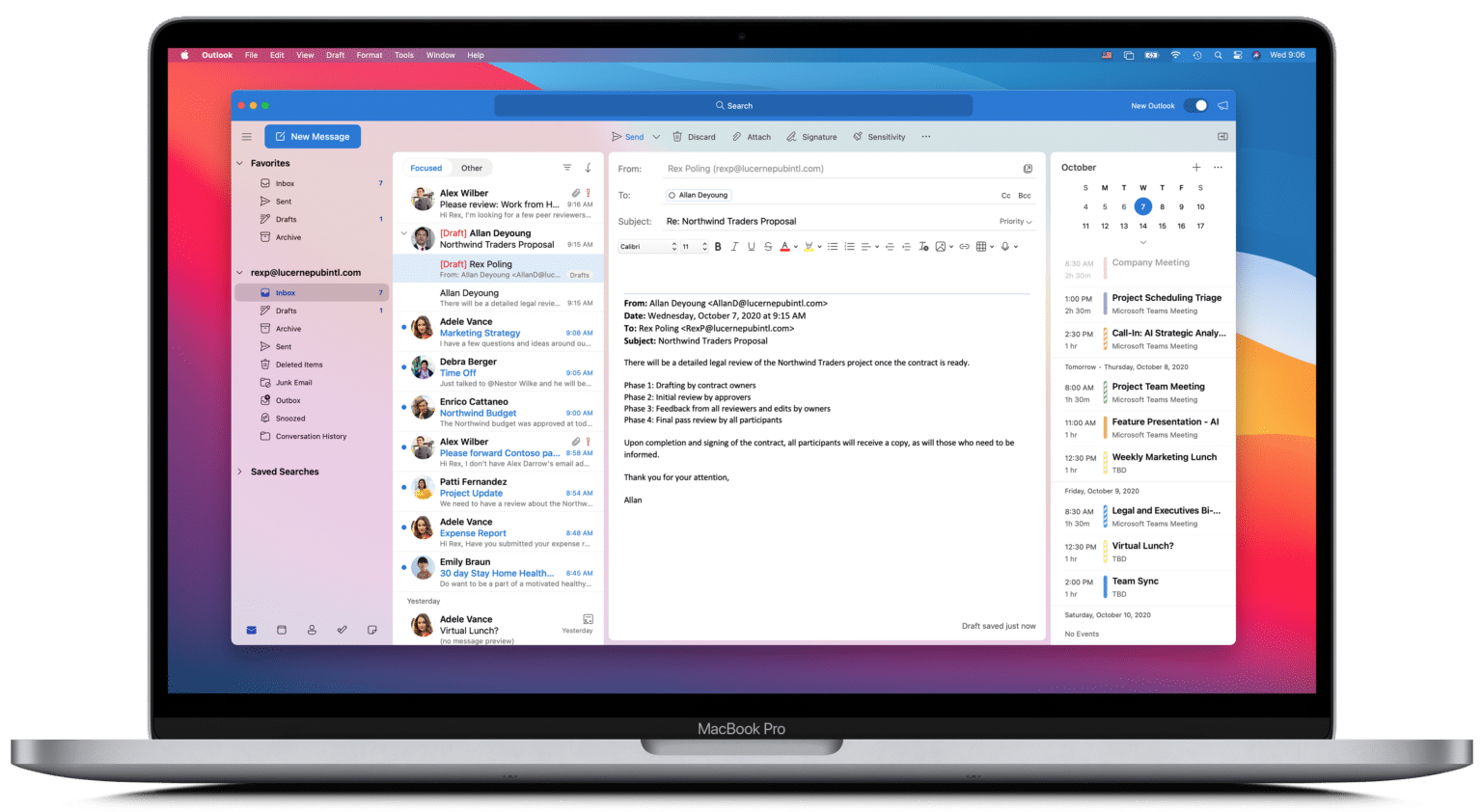1482x812 pixels.
Task: Insert a hyperlink
Action: click(964, 247)
